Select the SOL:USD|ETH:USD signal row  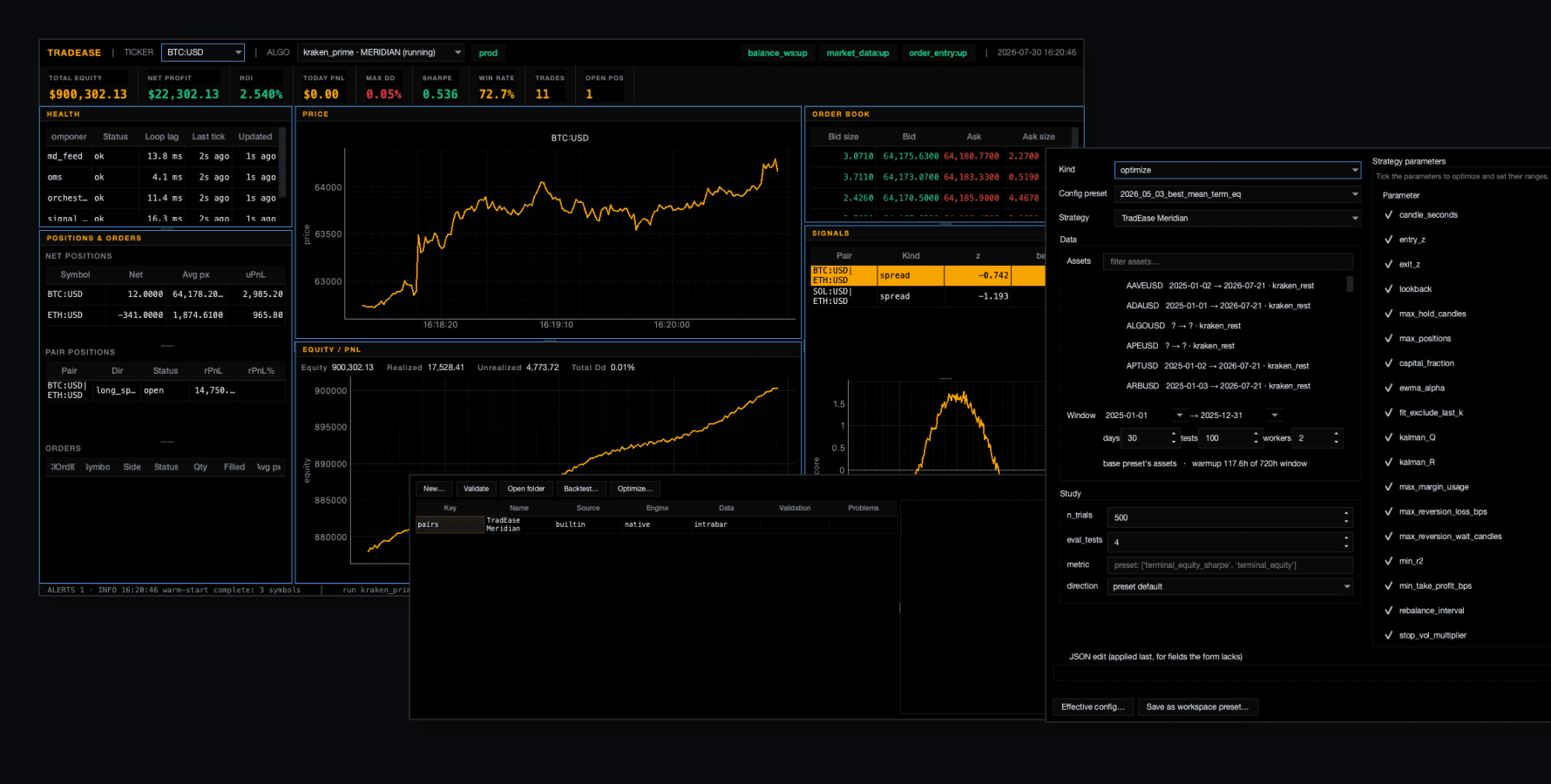pos(927,297)
